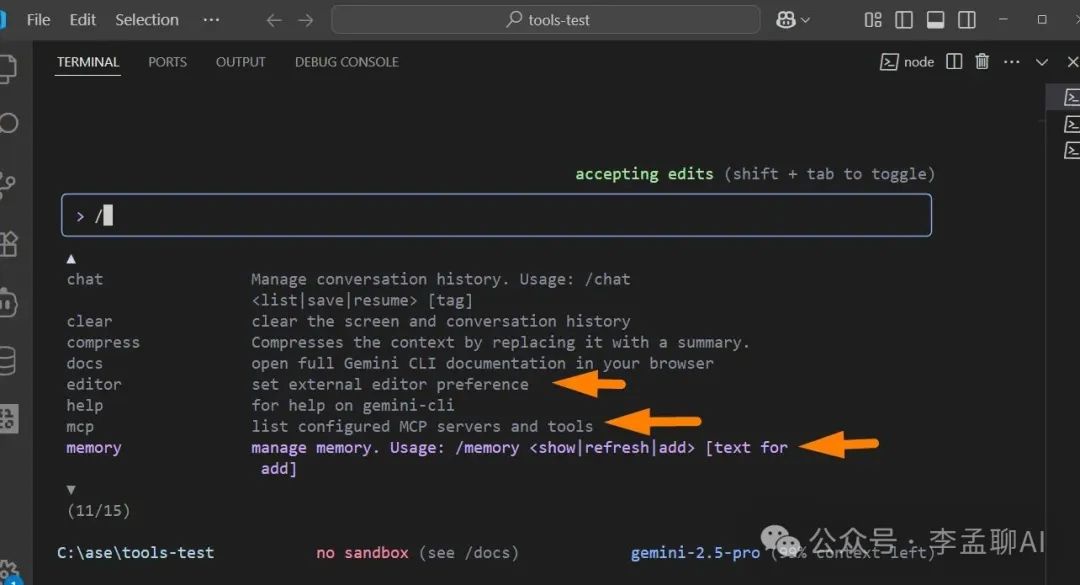Click 'list configured MCP servers and tools' description
This screenshot has width=1080, height=585.
(422, 427)
